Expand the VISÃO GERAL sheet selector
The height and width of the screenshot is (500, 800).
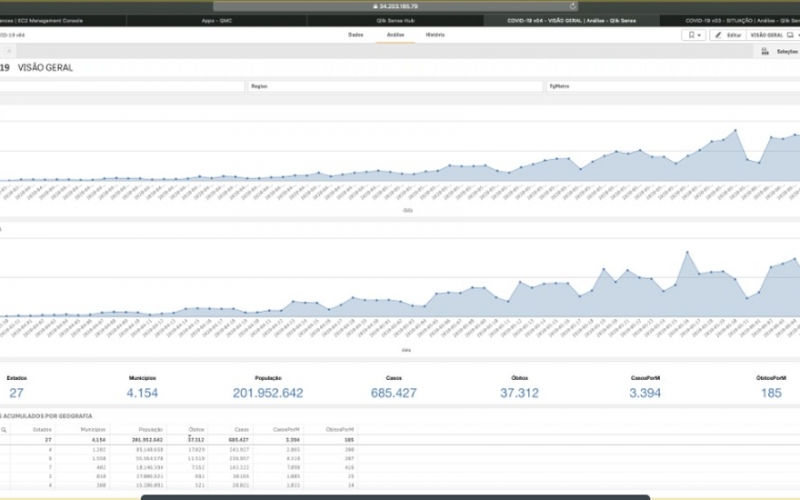click(773, 34)
